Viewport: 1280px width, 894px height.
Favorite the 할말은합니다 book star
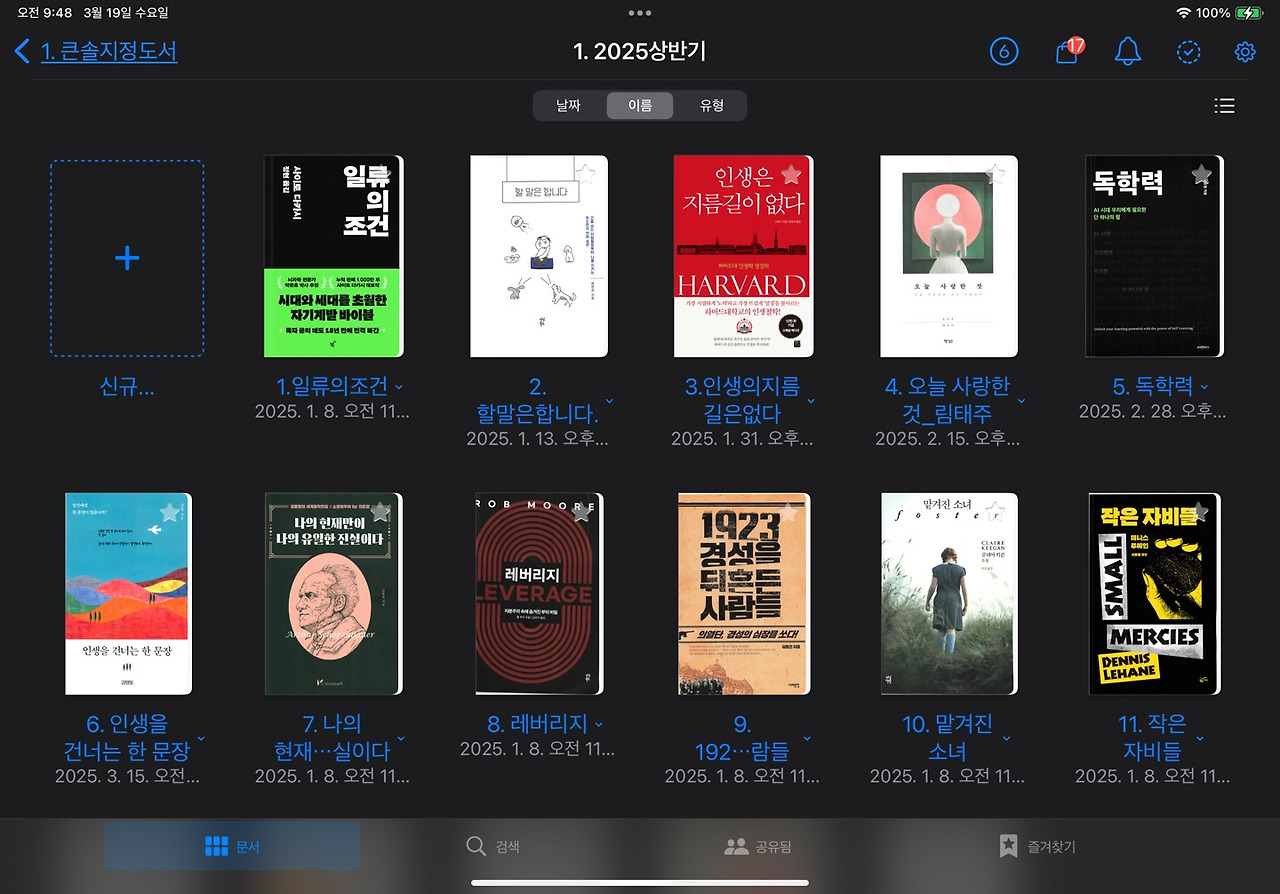585,174
